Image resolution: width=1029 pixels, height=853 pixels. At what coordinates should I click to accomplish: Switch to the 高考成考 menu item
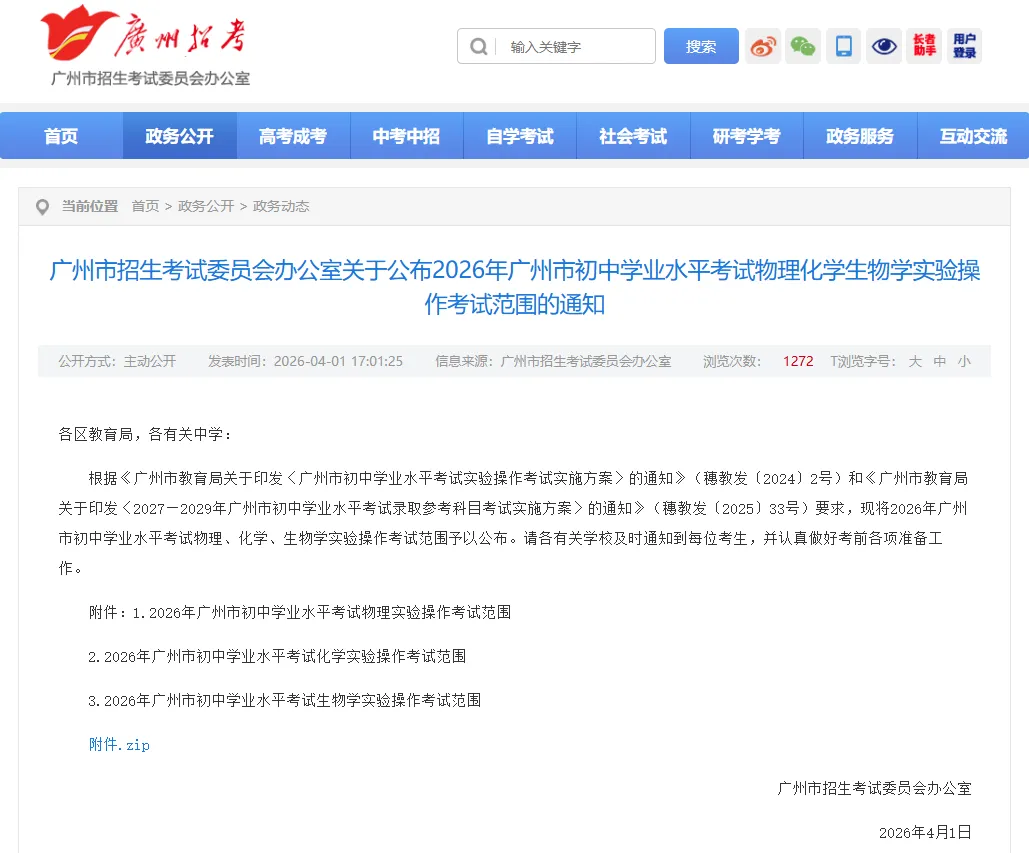click(x=293, y=135)
